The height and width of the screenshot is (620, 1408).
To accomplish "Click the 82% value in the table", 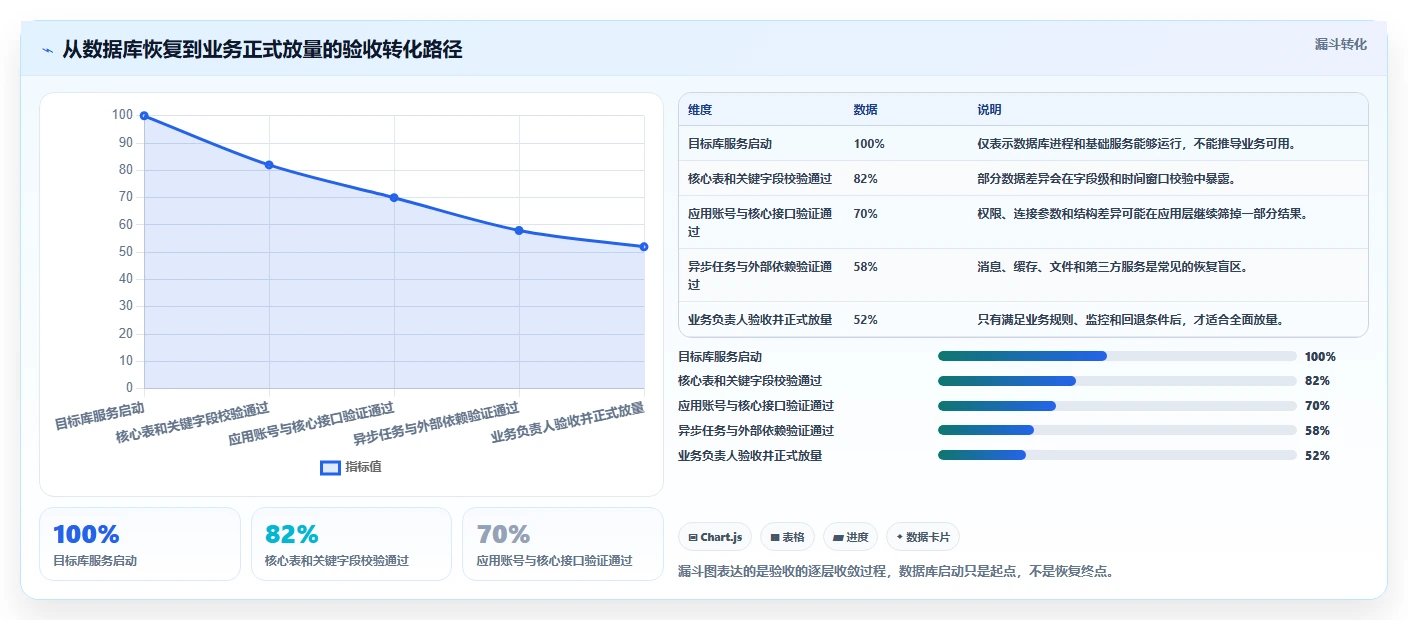I will 865,179.
